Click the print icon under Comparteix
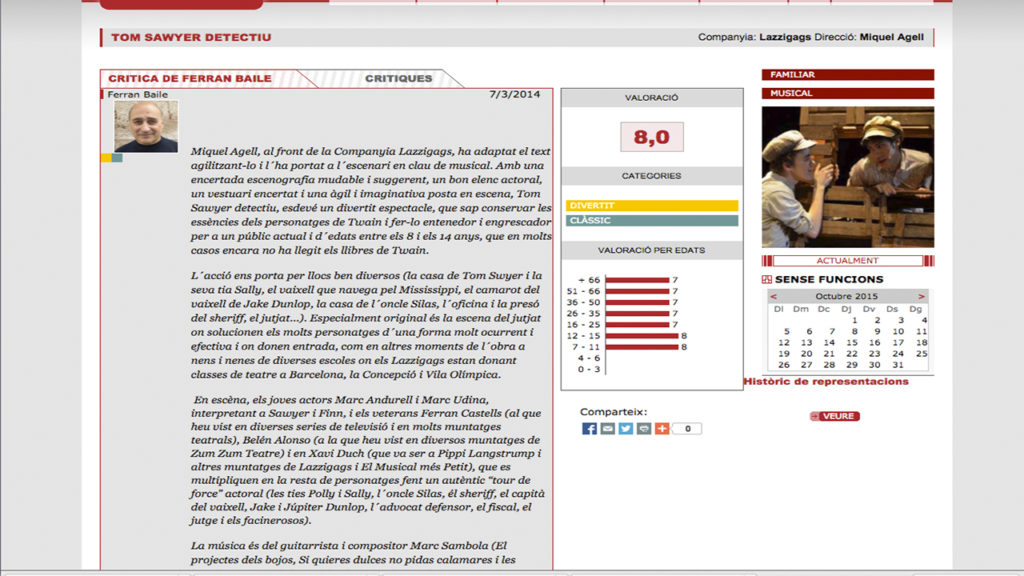 643,428
